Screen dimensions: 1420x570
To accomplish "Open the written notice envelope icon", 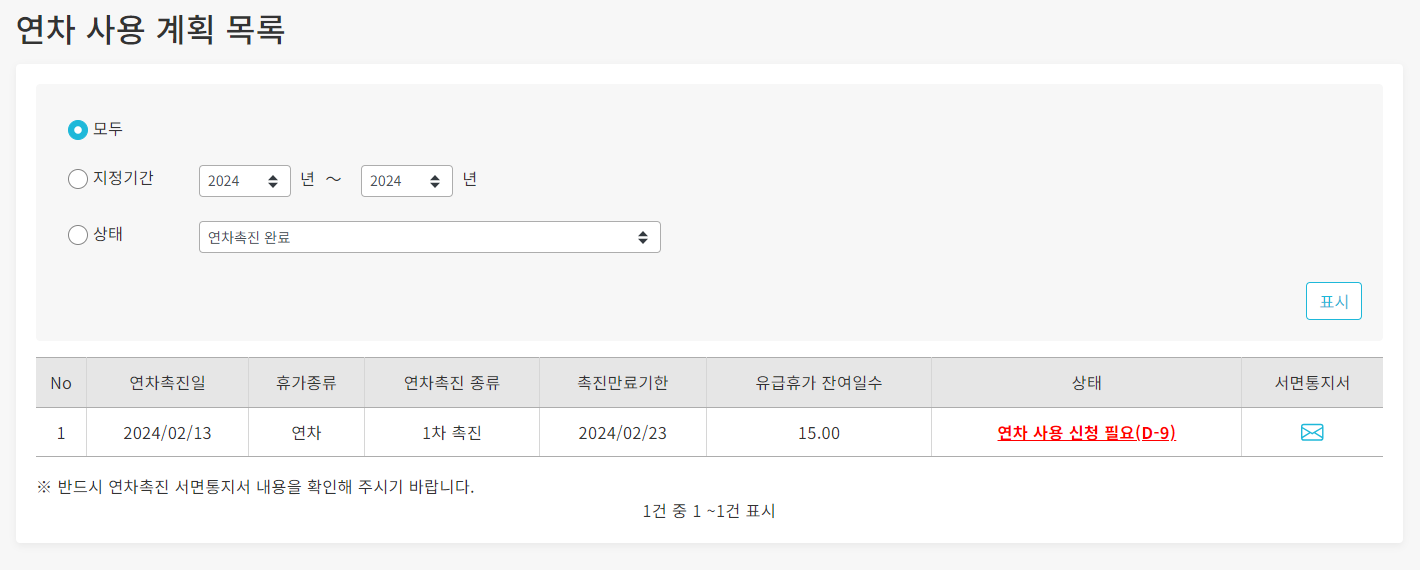I will (x=1312, y=433).
